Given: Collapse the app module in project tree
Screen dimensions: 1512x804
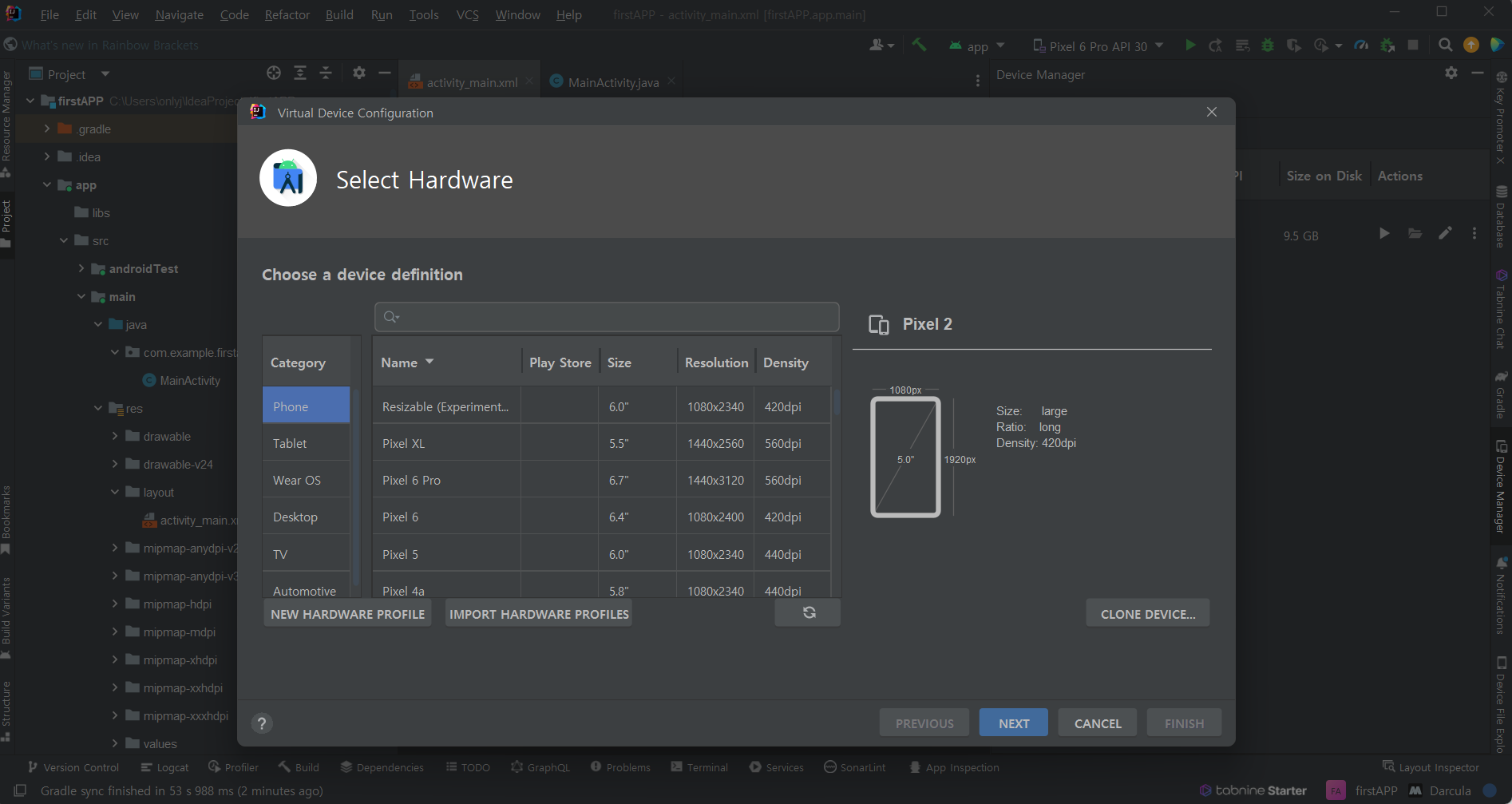Looking at the screenshot, I should pyautogui.click(x=47, y=184).
